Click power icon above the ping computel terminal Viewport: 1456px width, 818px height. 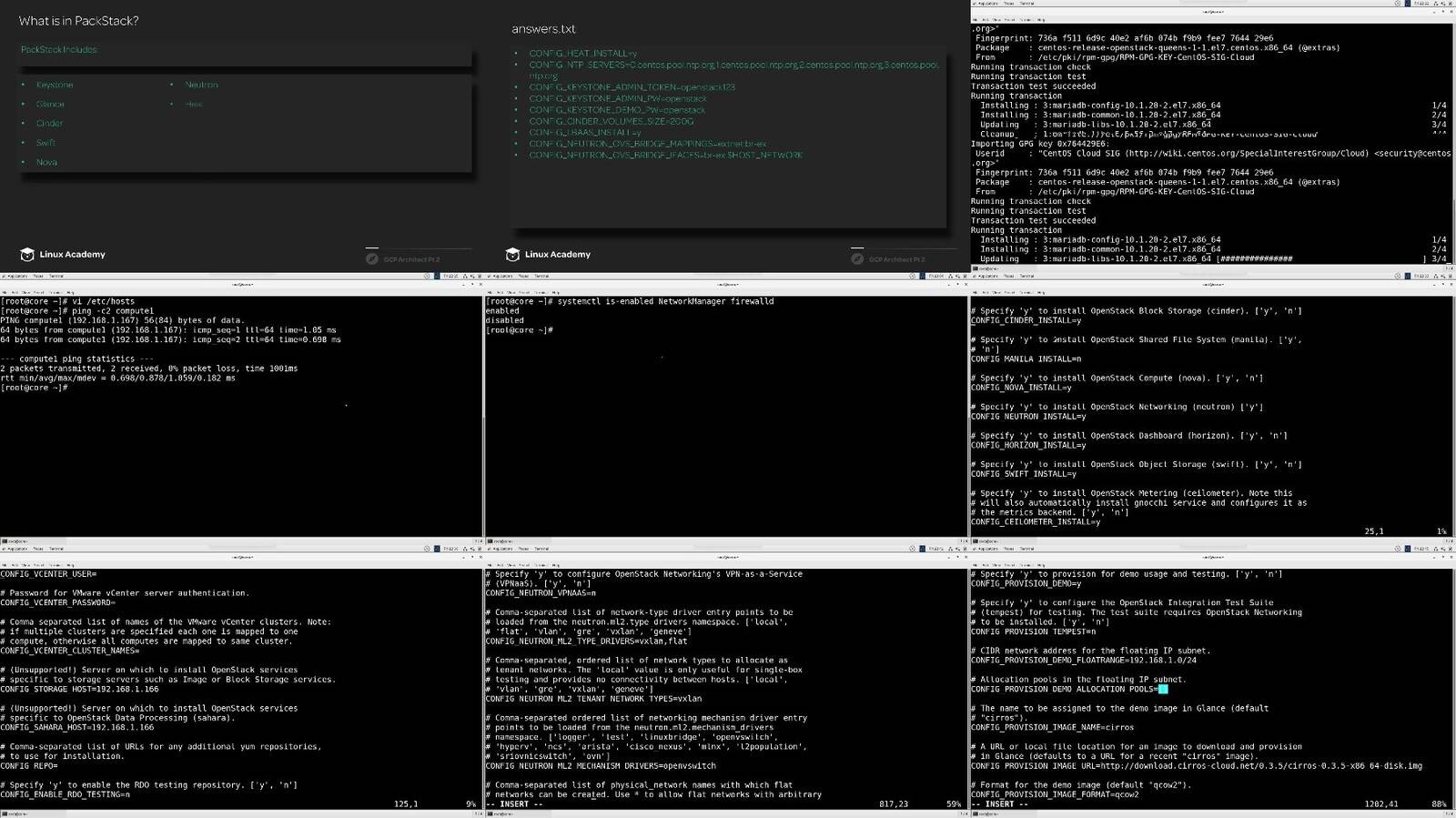pos(479,276)
